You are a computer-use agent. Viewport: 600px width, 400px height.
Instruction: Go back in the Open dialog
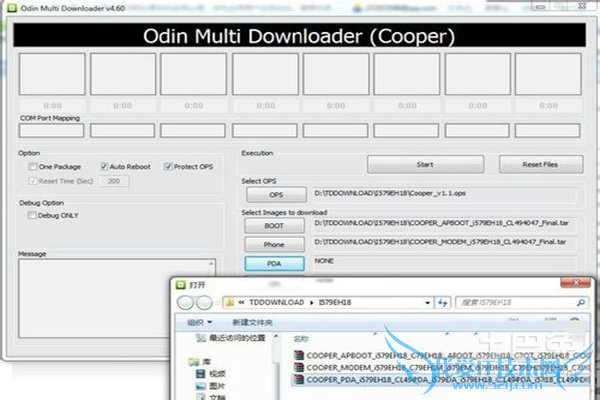(x=186, y=303)
